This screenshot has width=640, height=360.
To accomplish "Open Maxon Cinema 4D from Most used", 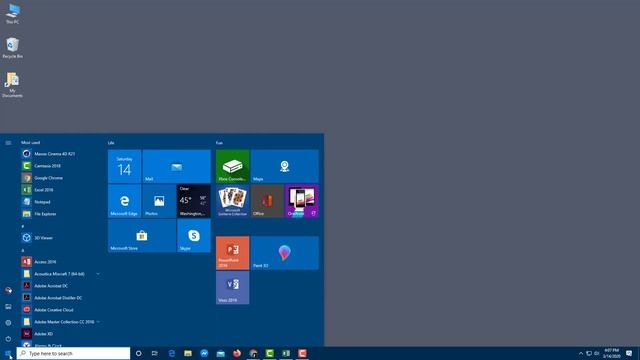I will point(60,154).
